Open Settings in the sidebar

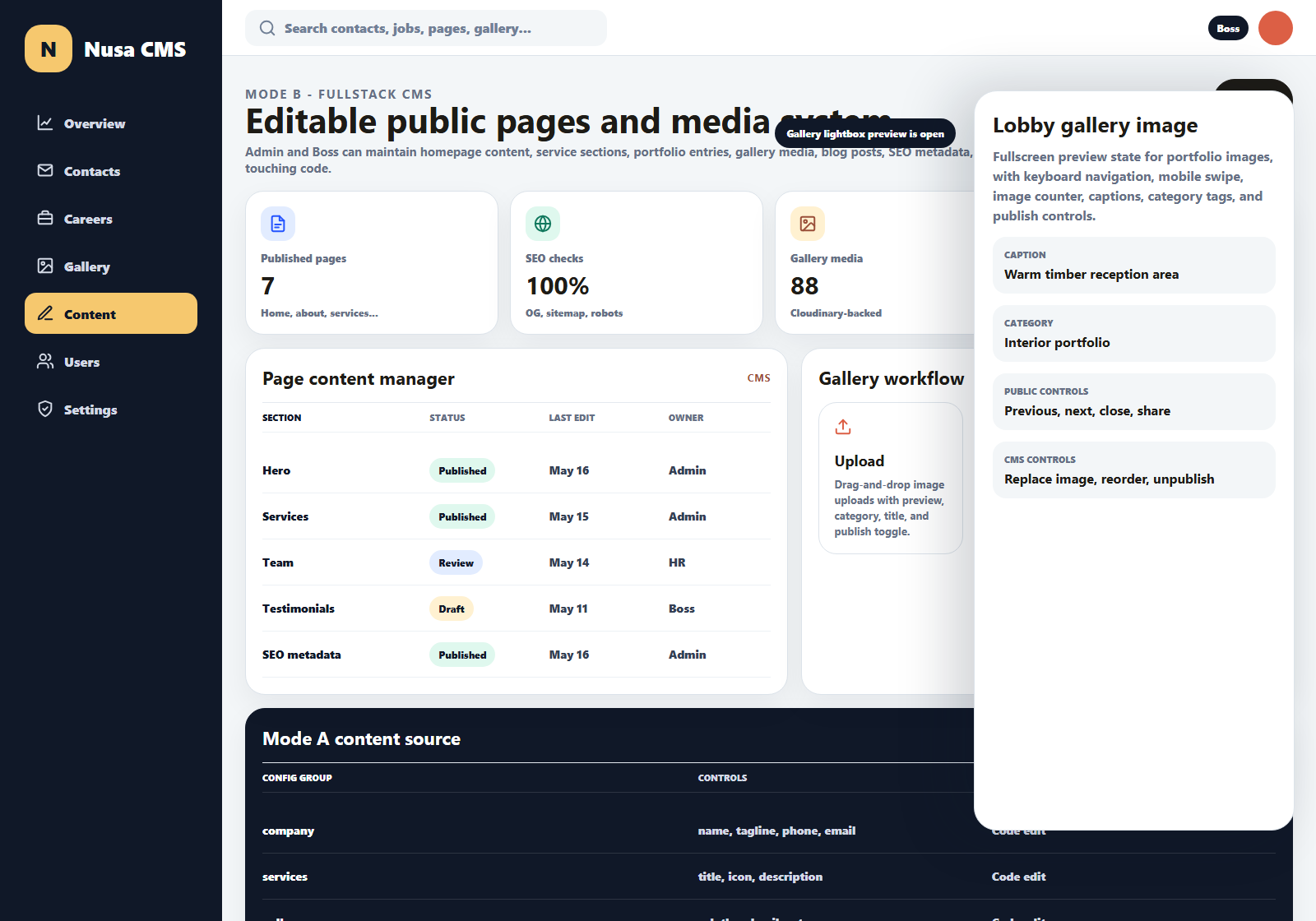coord(111,410)
